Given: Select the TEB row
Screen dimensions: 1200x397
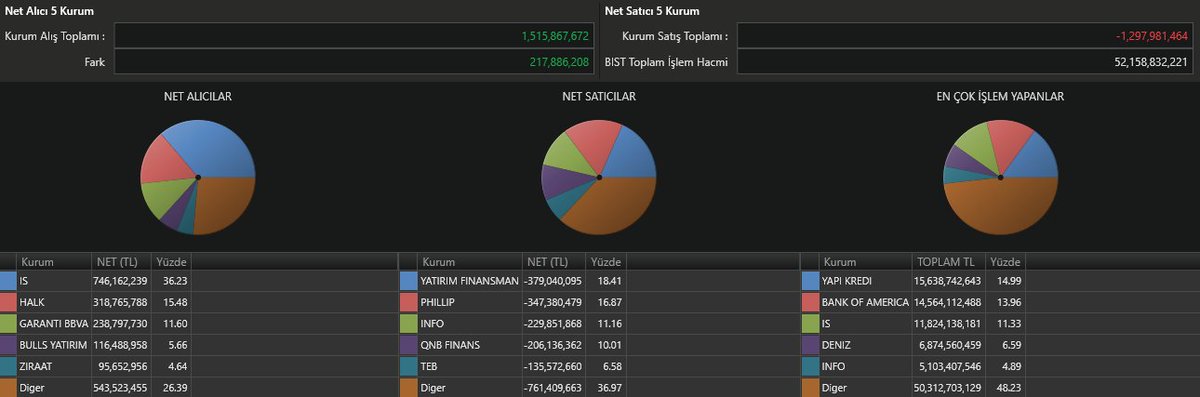Looking at the screenshot, I should pyautogui.click(x=598, y=366).
